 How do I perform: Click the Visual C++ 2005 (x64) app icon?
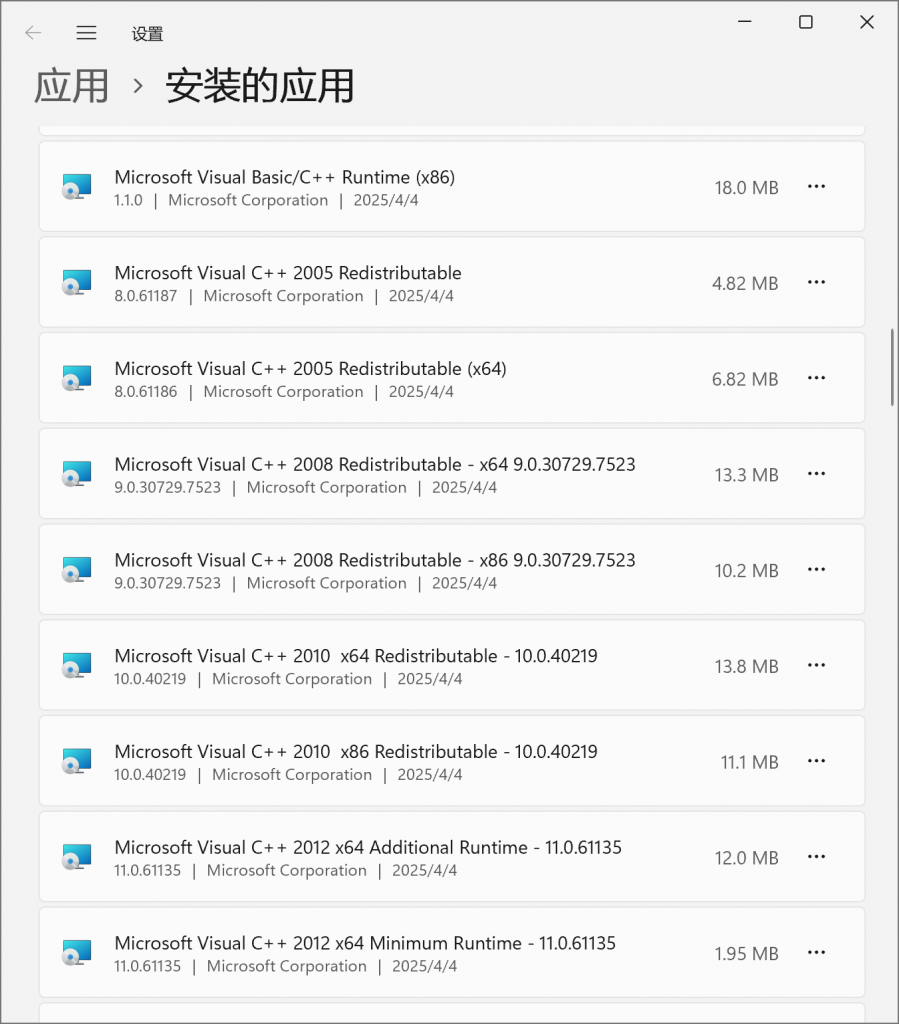tap(76, 378)
